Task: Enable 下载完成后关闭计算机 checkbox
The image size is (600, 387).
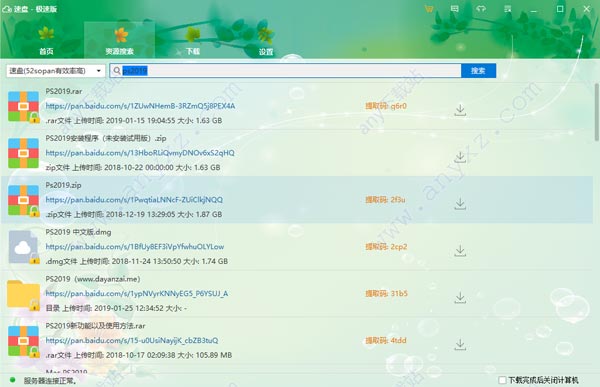Action: click(502, 380)
